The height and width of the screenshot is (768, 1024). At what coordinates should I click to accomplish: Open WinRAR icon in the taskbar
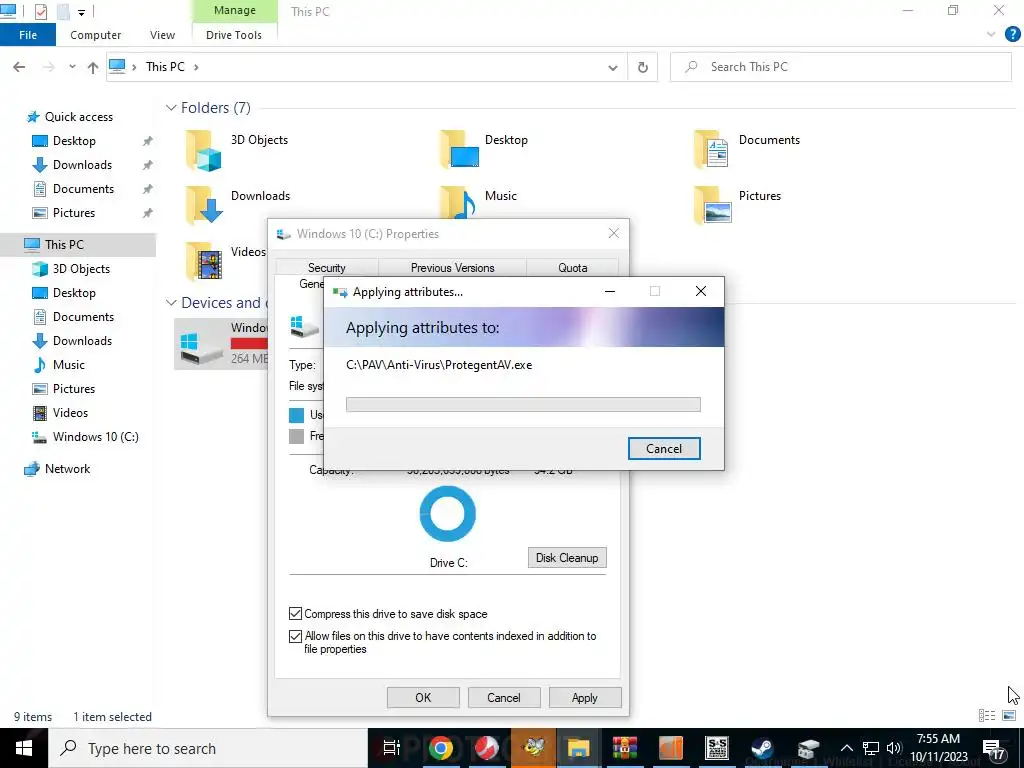pyautogui.click(x=624, y=748)
